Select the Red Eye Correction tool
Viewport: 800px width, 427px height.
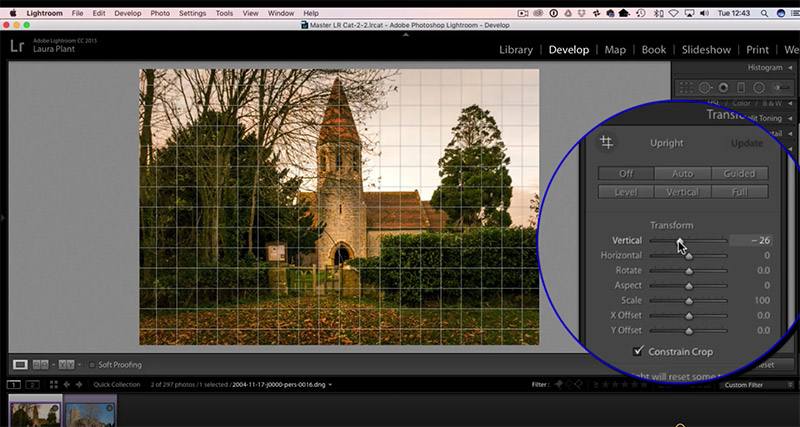point(723,88)
